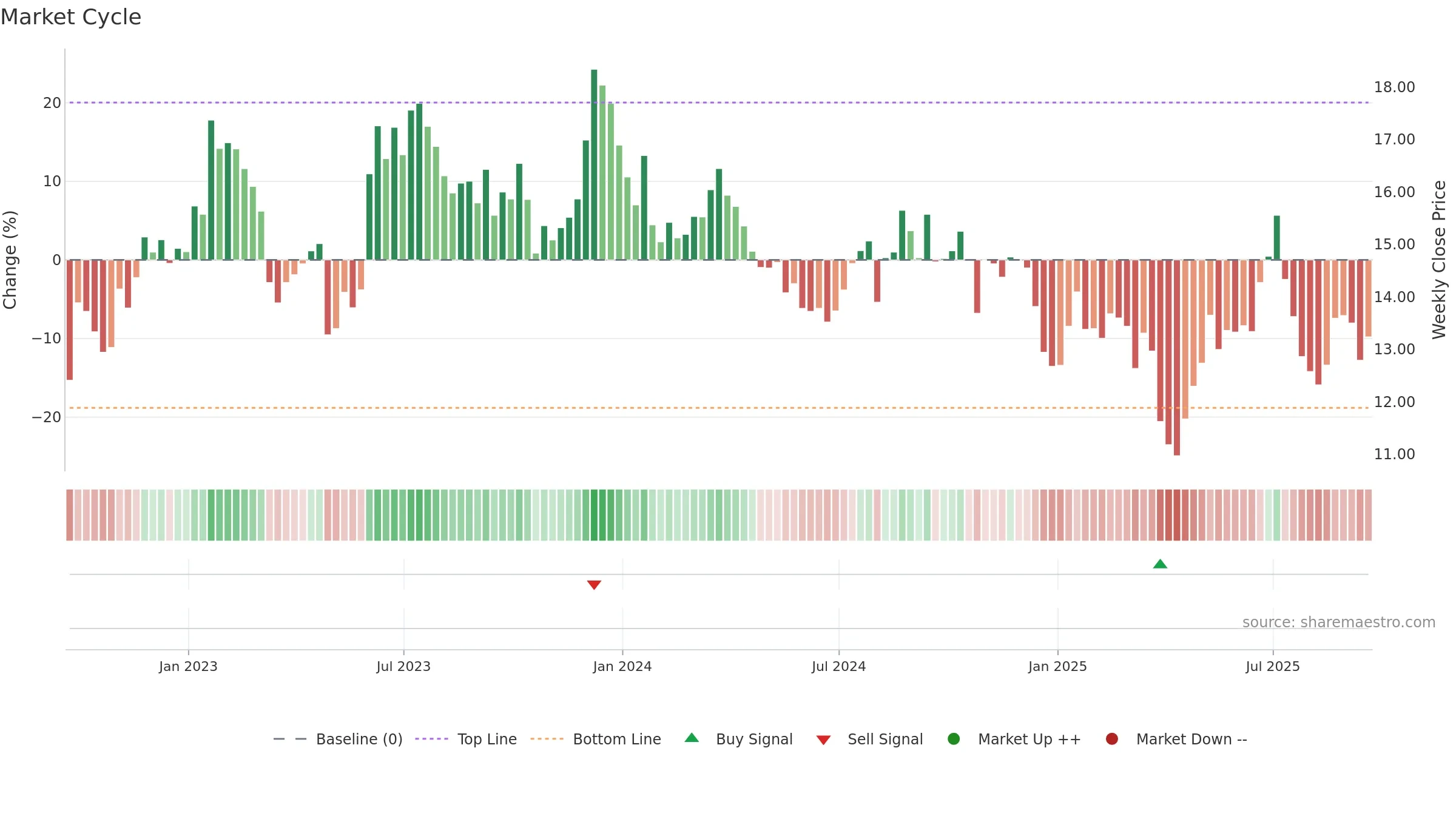The height and width of the screenshot is (819, 1456).
Task: Click the darkest green cell in the heatmap strip
Action: click(594, 515)
